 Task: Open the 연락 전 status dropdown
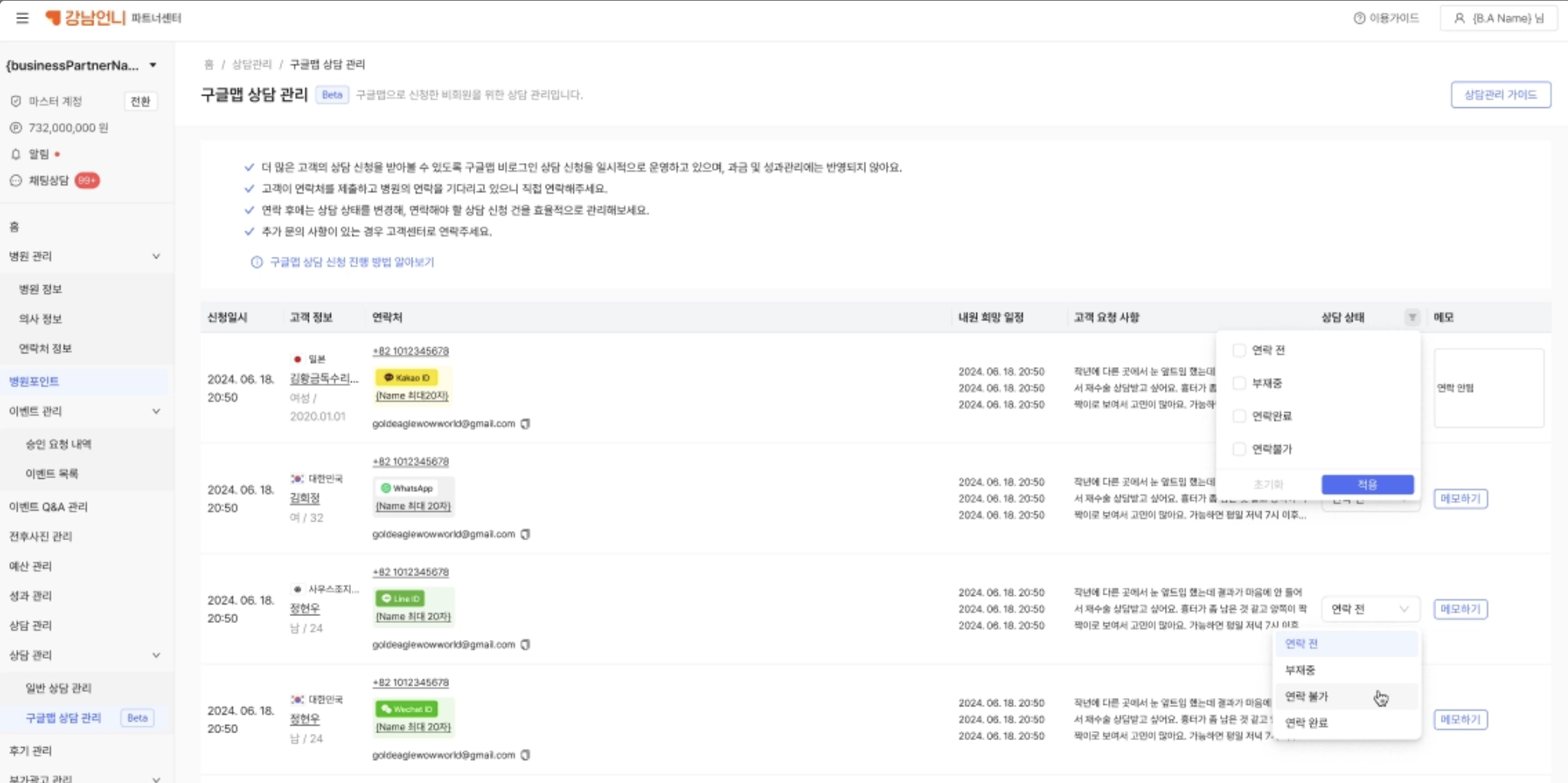pyautogui.click(x=1370, y=609)
